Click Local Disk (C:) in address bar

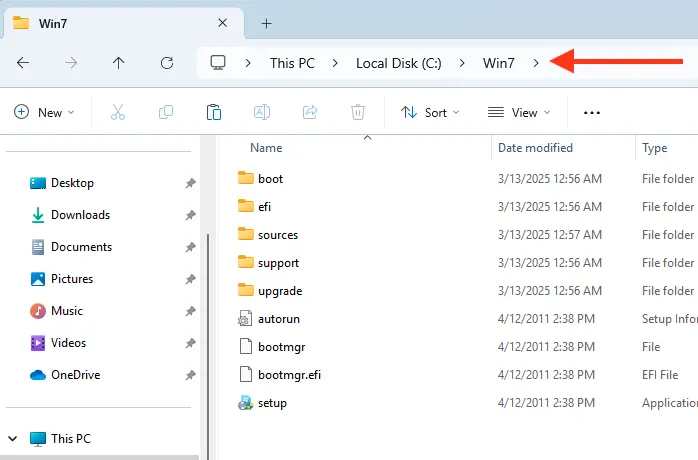pyautogui.click(x=397, y=63)
